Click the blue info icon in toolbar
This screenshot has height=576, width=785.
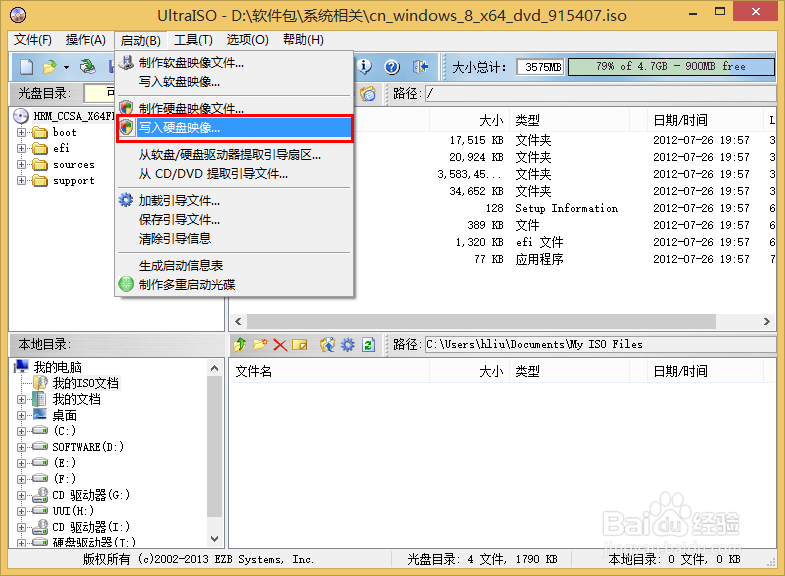click(364, 66)
